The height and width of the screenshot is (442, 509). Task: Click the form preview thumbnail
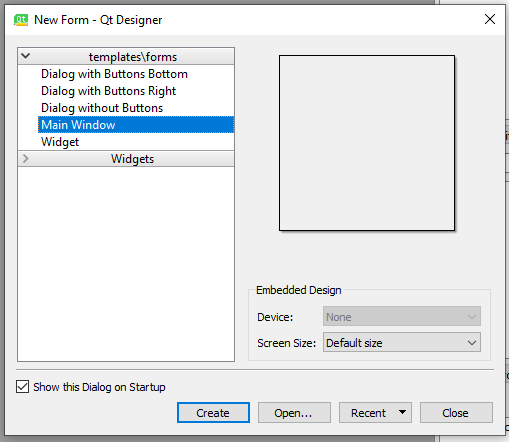pos(367,143)
